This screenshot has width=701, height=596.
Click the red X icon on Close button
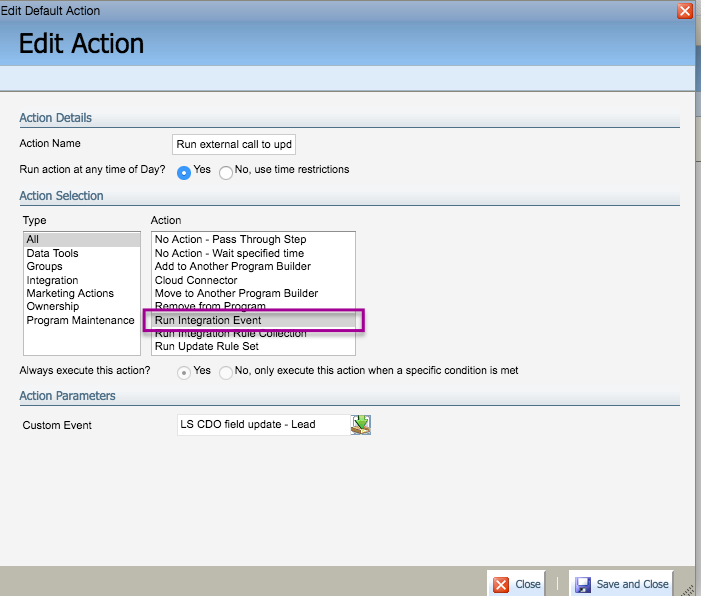click(x=501, y=584)
